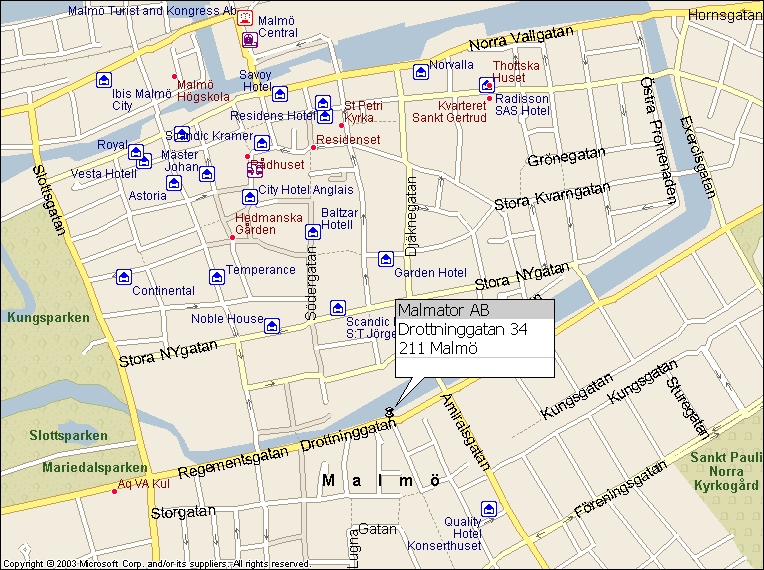Select the Mäster Johan hotel icon
This screenshot has width=764, height=570.
tap(207, 174)
